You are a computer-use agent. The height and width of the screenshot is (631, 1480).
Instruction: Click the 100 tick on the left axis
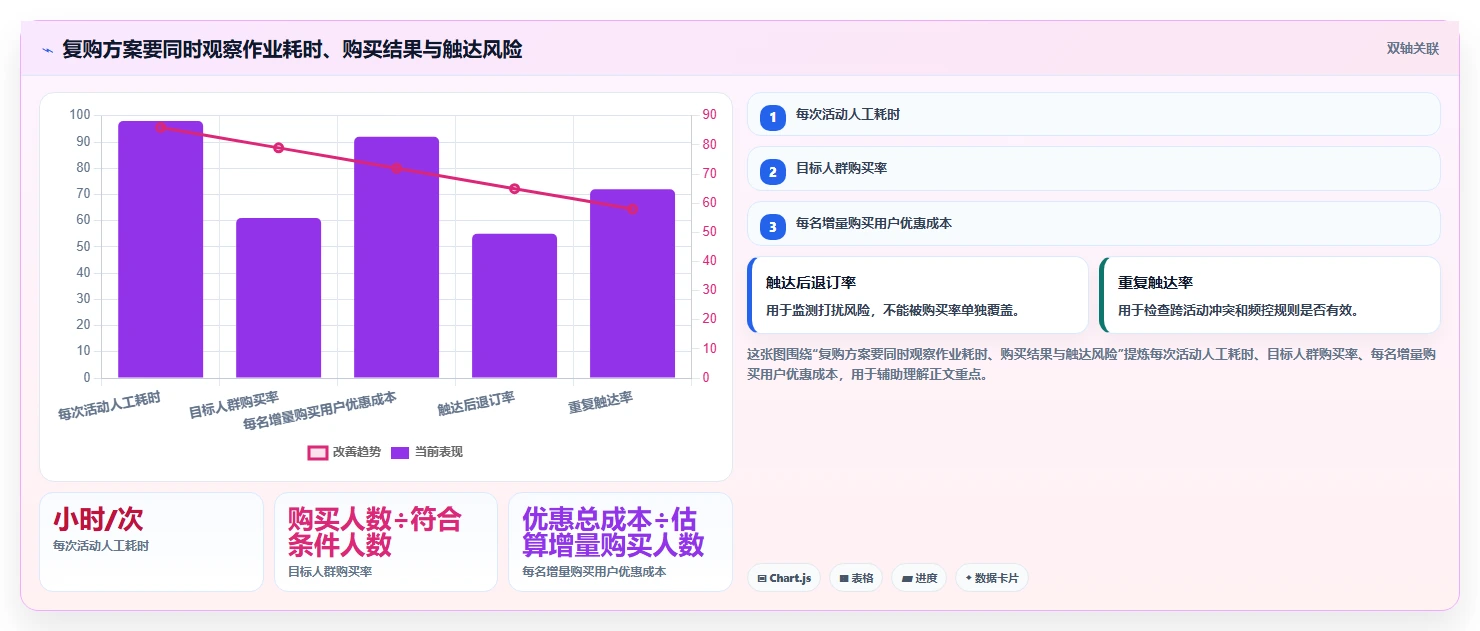80,115
